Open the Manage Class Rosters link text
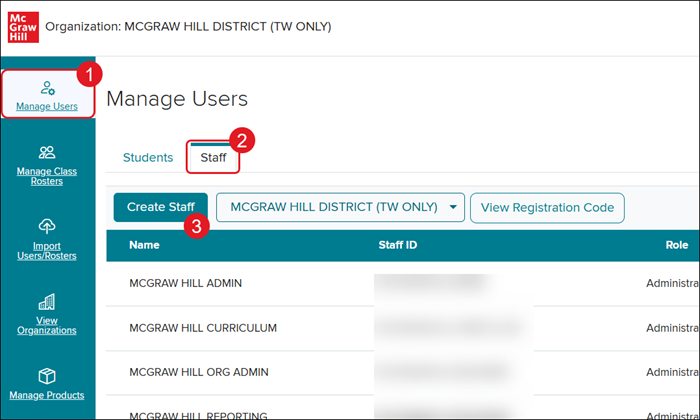The height and width of the screenshot is (420, 700). coord(47,176)
